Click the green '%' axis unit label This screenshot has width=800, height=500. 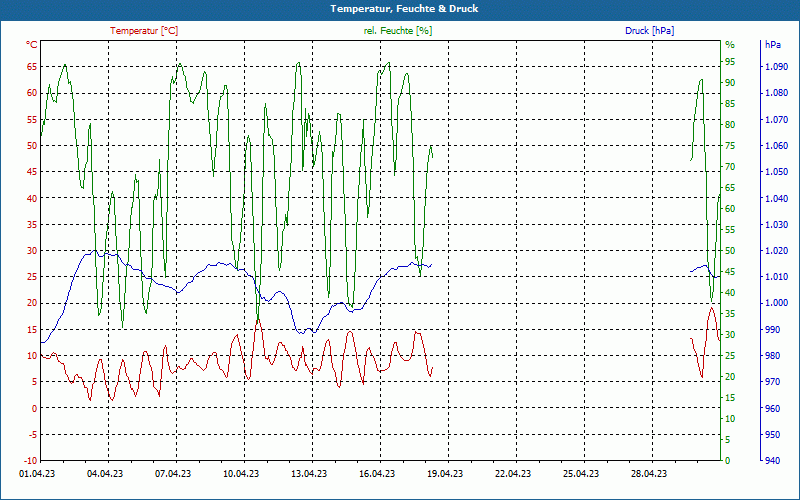click(730, 45)
